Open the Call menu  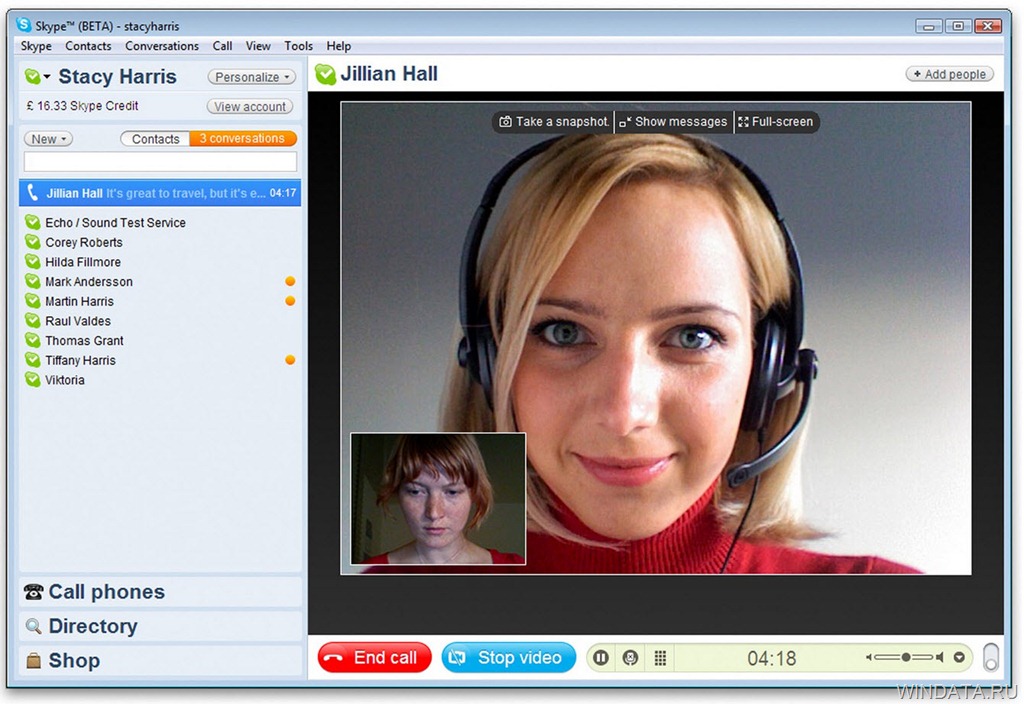[x=222, y=46]
